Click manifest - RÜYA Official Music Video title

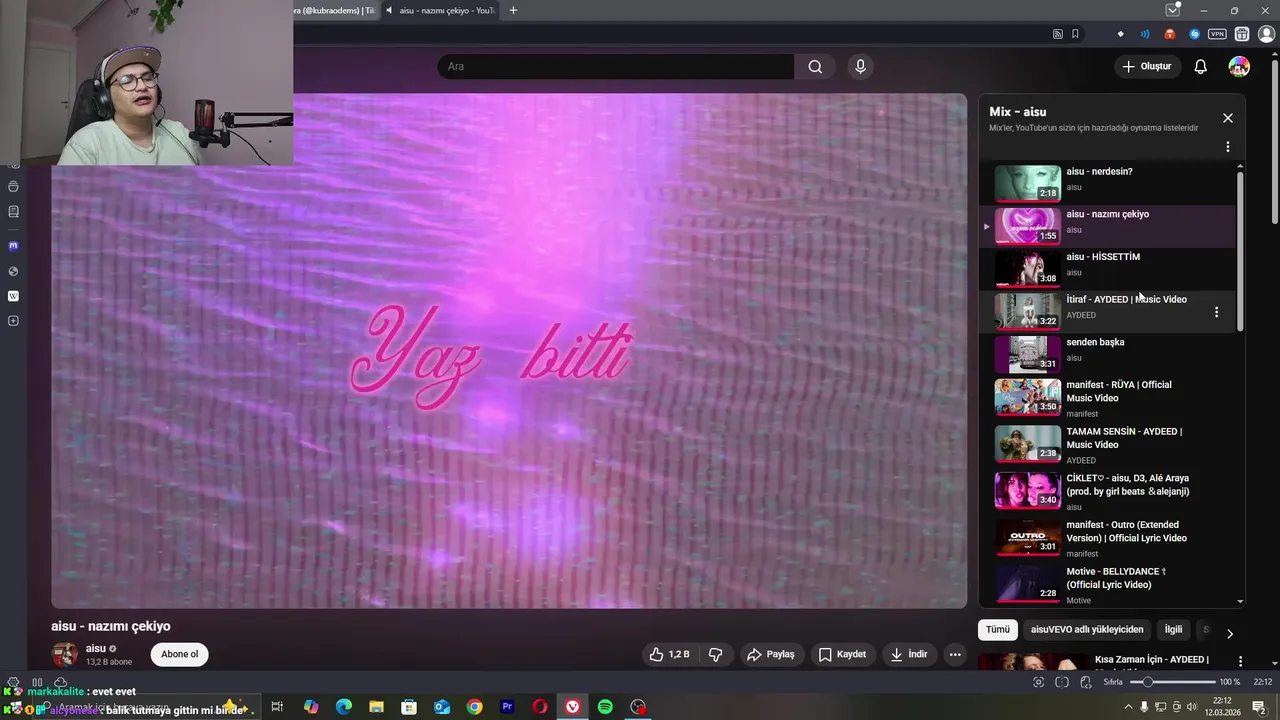coord(1118,391)
